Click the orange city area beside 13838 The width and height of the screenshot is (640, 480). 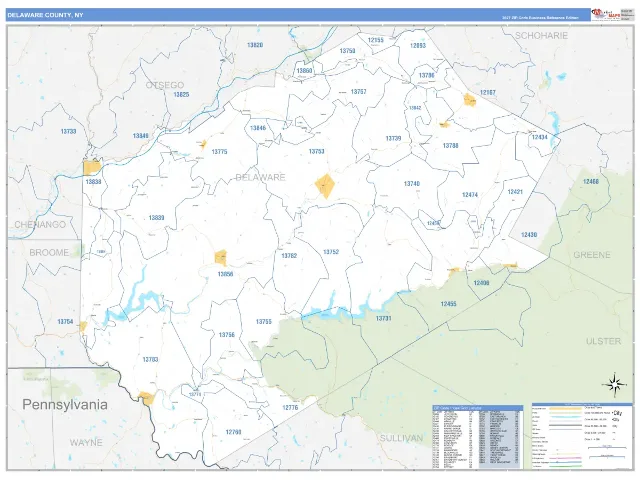(92, 168)
